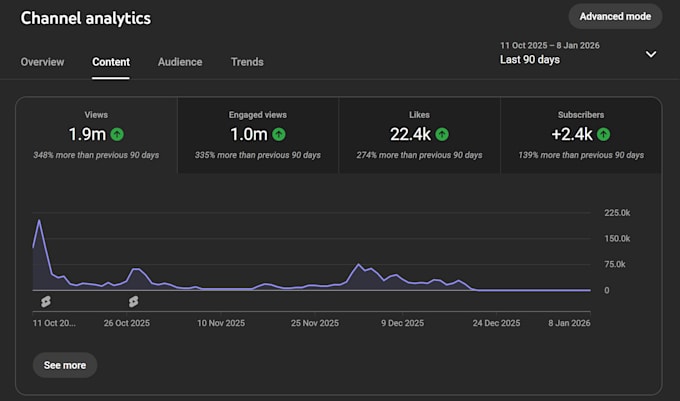The width and height of the screenshot is (680, 401).
Task: Click the See more button
Action: click(65, 365)
